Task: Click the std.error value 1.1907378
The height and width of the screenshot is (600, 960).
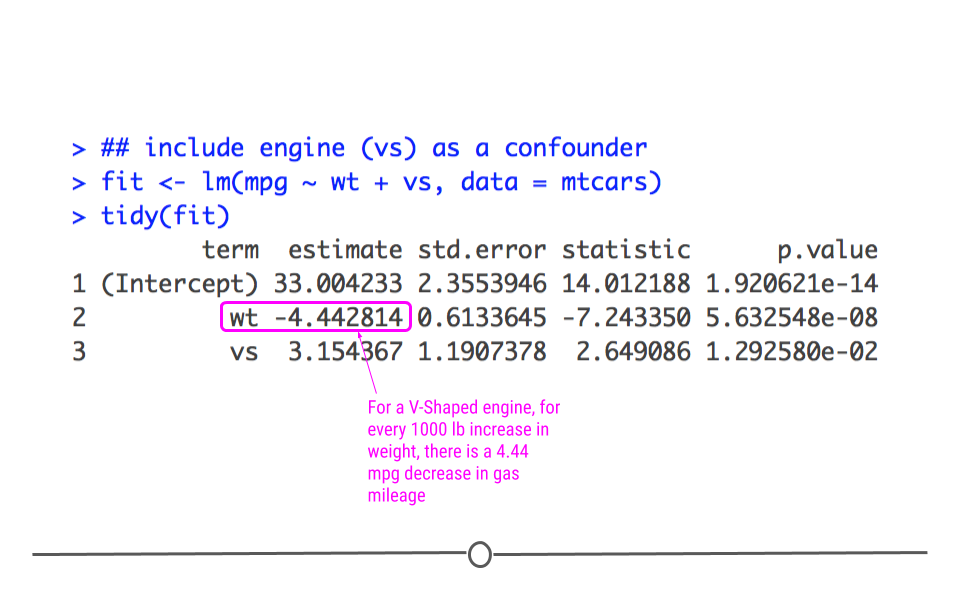Action: tap(482, 352)
